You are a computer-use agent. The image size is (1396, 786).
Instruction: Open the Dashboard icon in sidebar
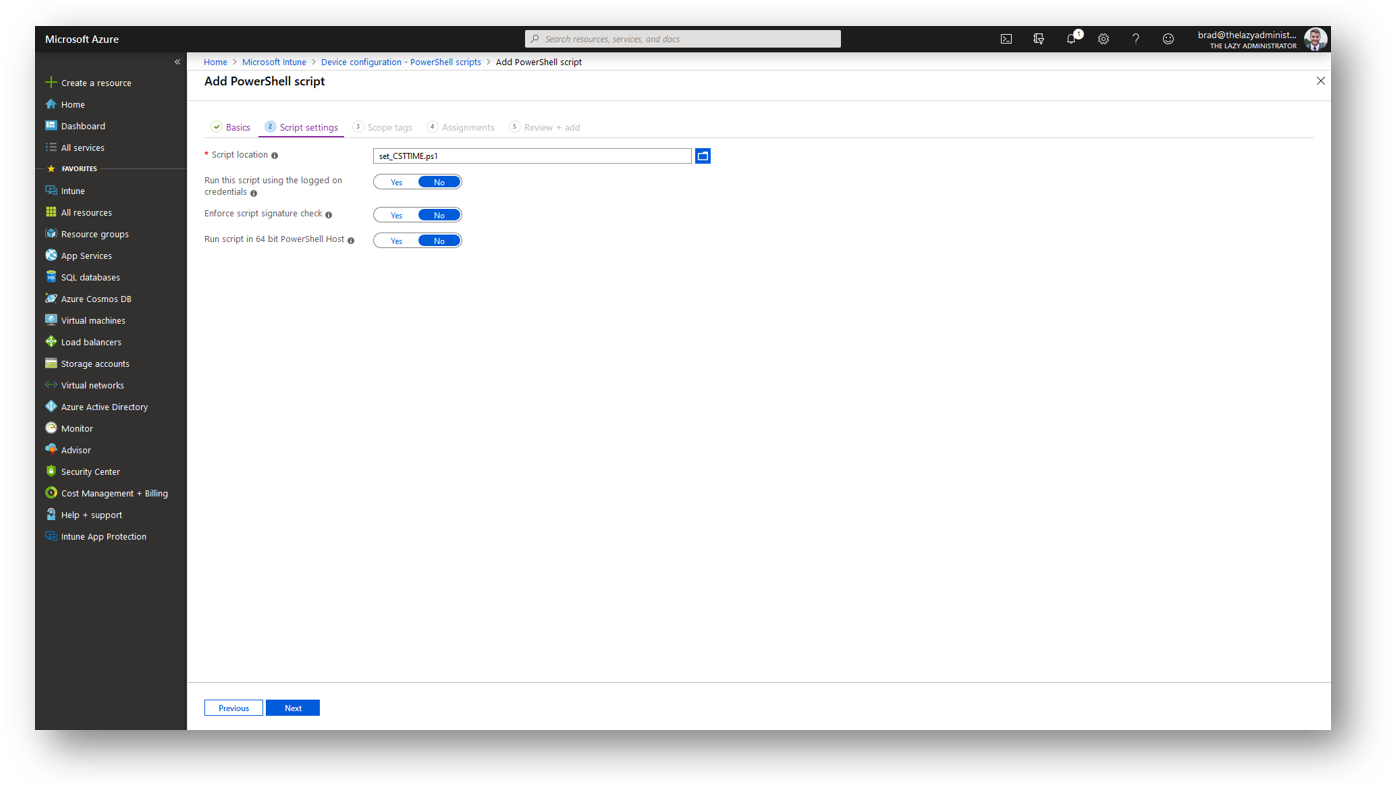tap(51, 126)
